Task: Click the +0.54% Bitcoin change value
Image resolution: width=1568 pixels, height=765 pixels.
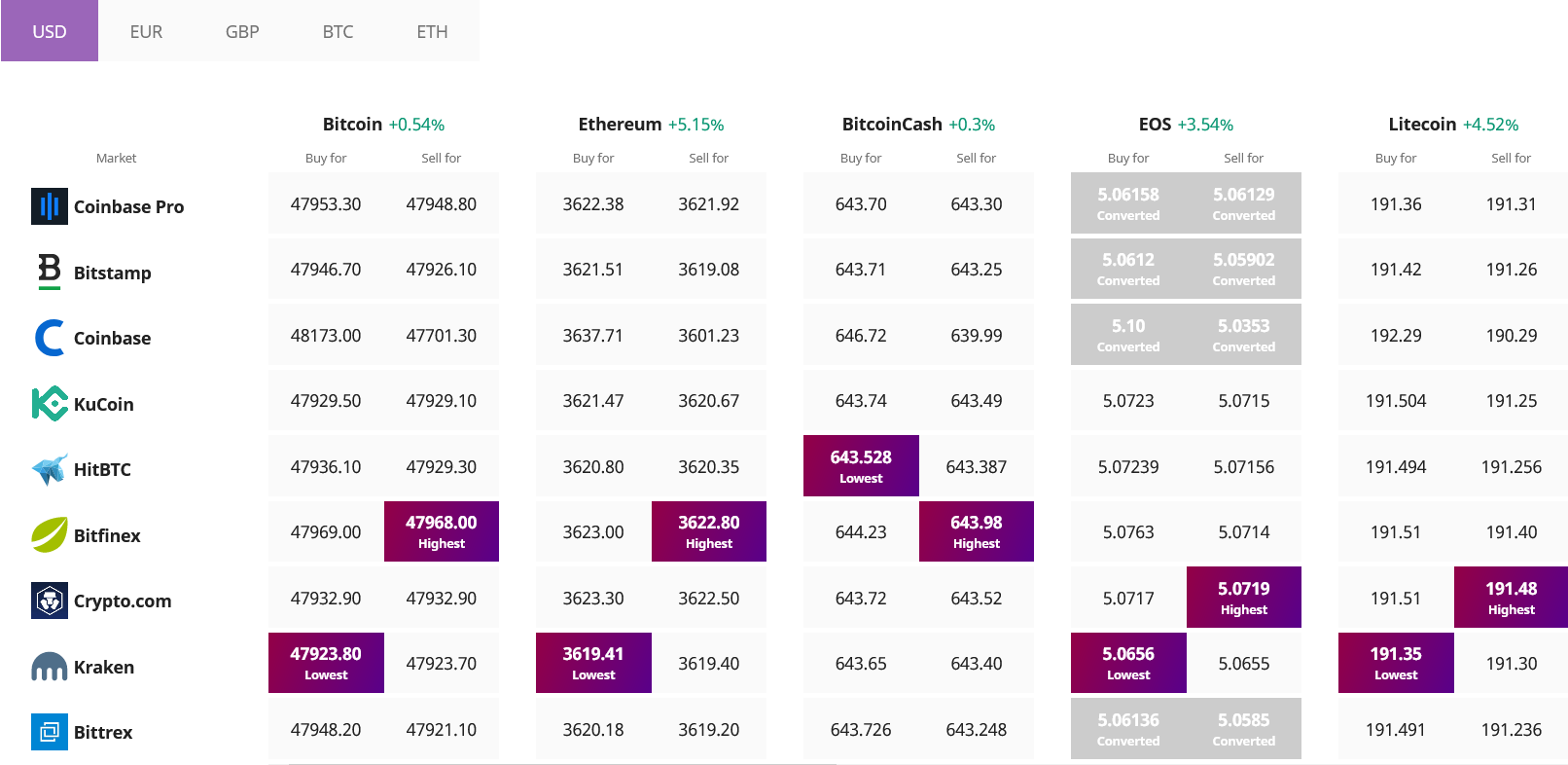Action: 416,125
